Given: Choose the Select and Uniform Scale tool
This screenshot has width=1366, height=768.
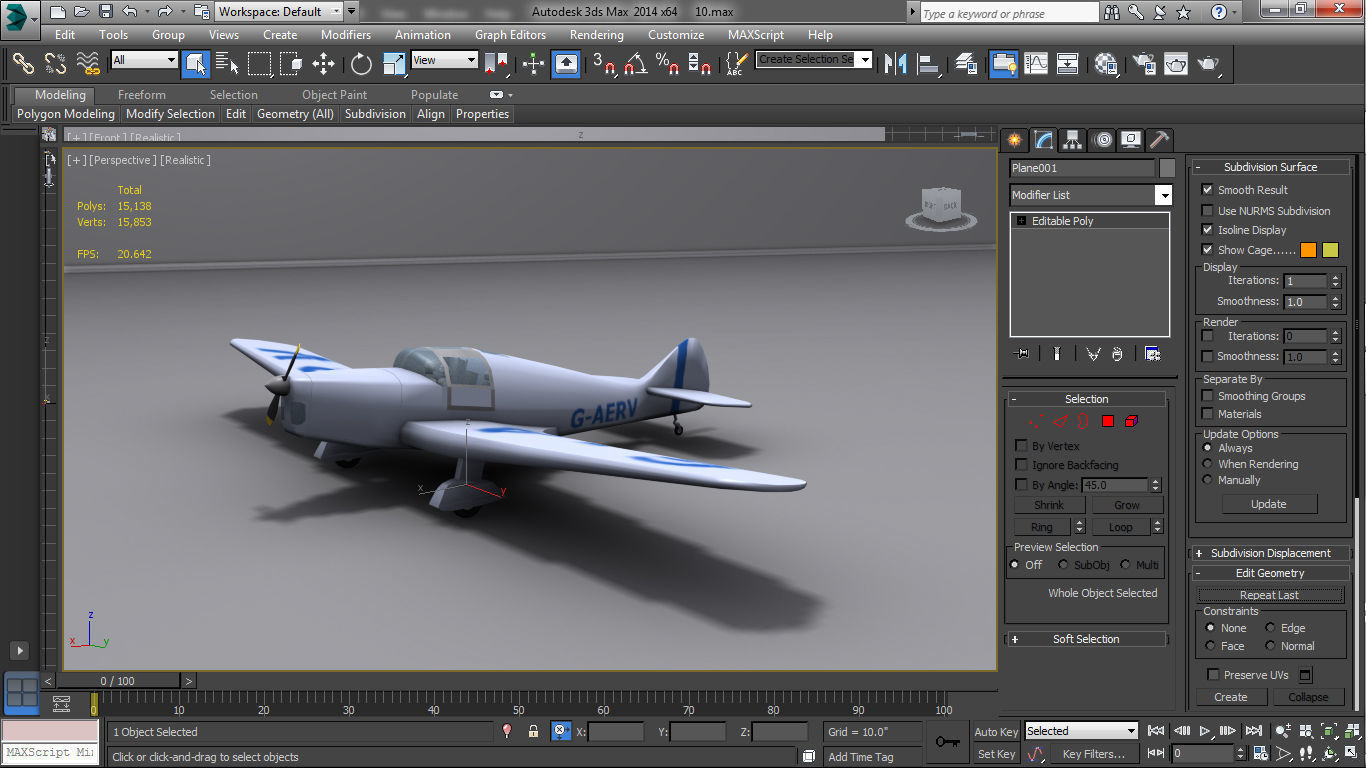Looking at the screenshot, I should (x=394, y=64).
